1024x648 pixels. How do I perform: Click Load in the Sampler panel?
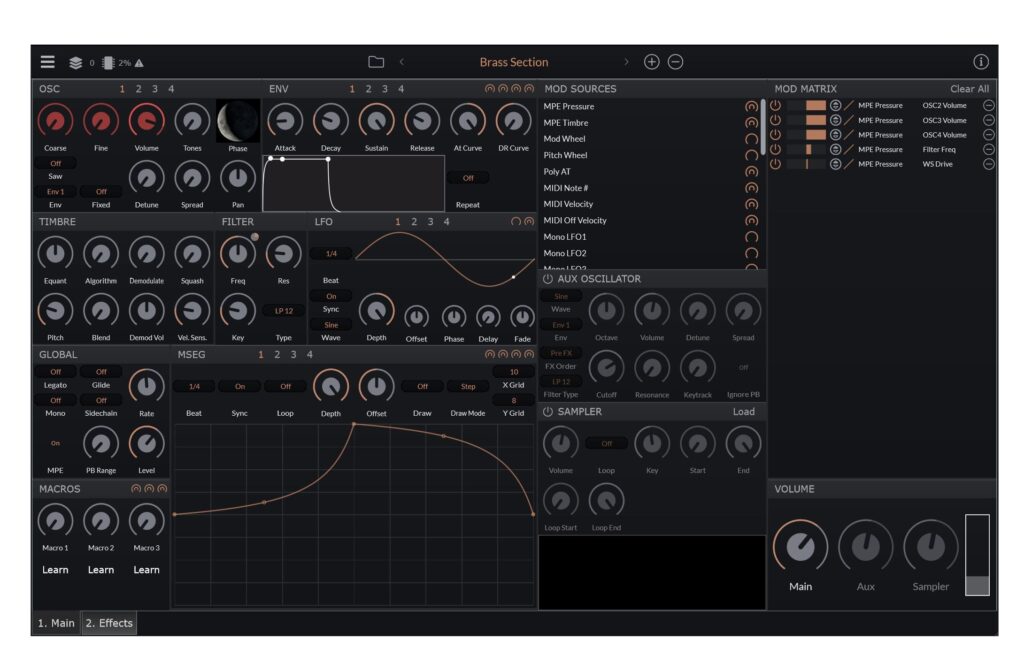(744, 410)
